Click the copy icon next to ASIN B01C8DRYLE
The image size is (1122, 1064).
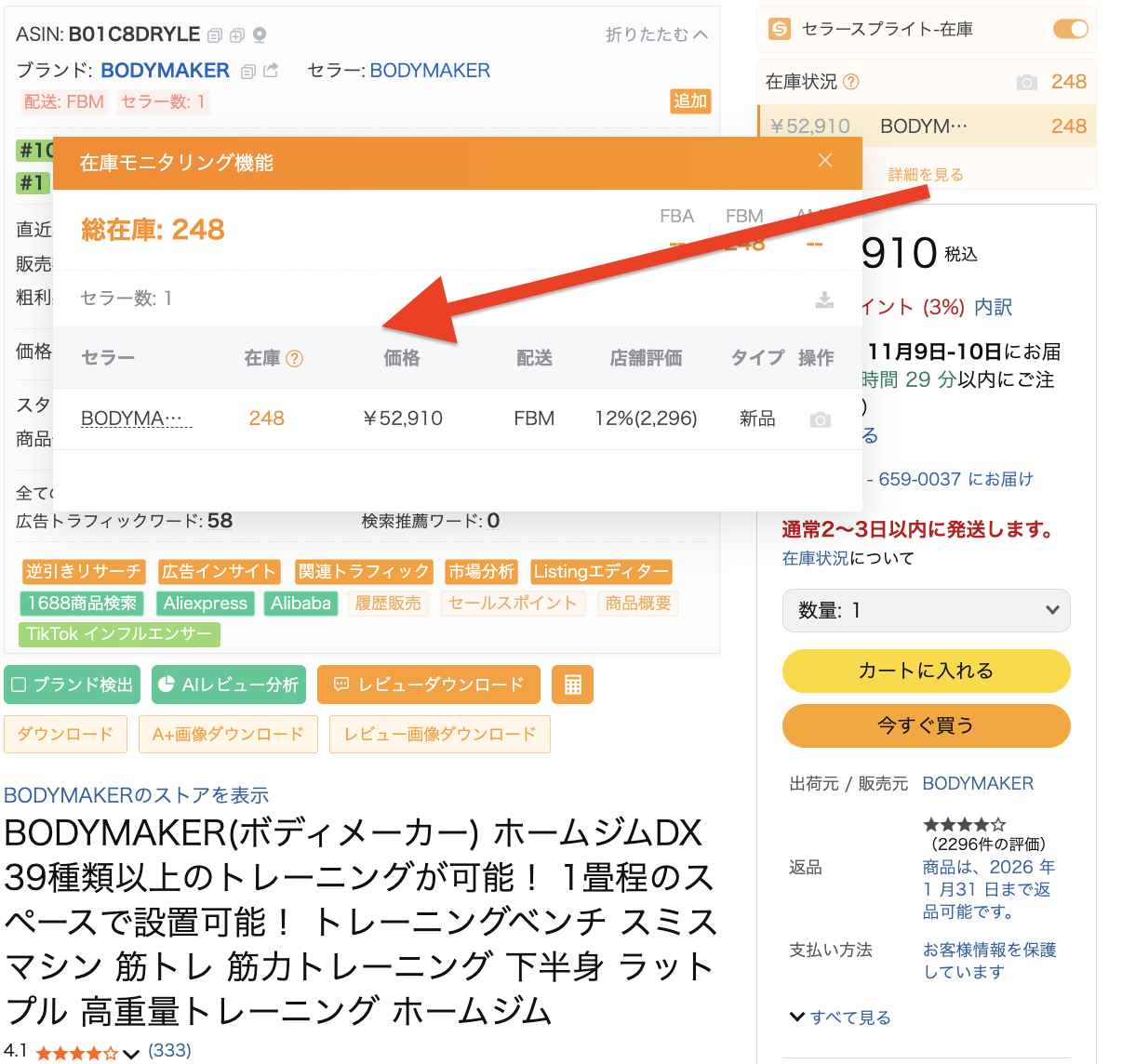coord(215,35)
